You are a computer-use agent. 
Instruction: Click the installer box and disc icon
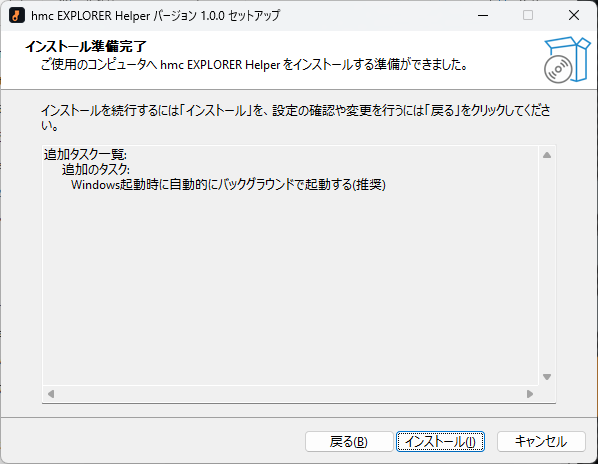(x=567, y=59)
